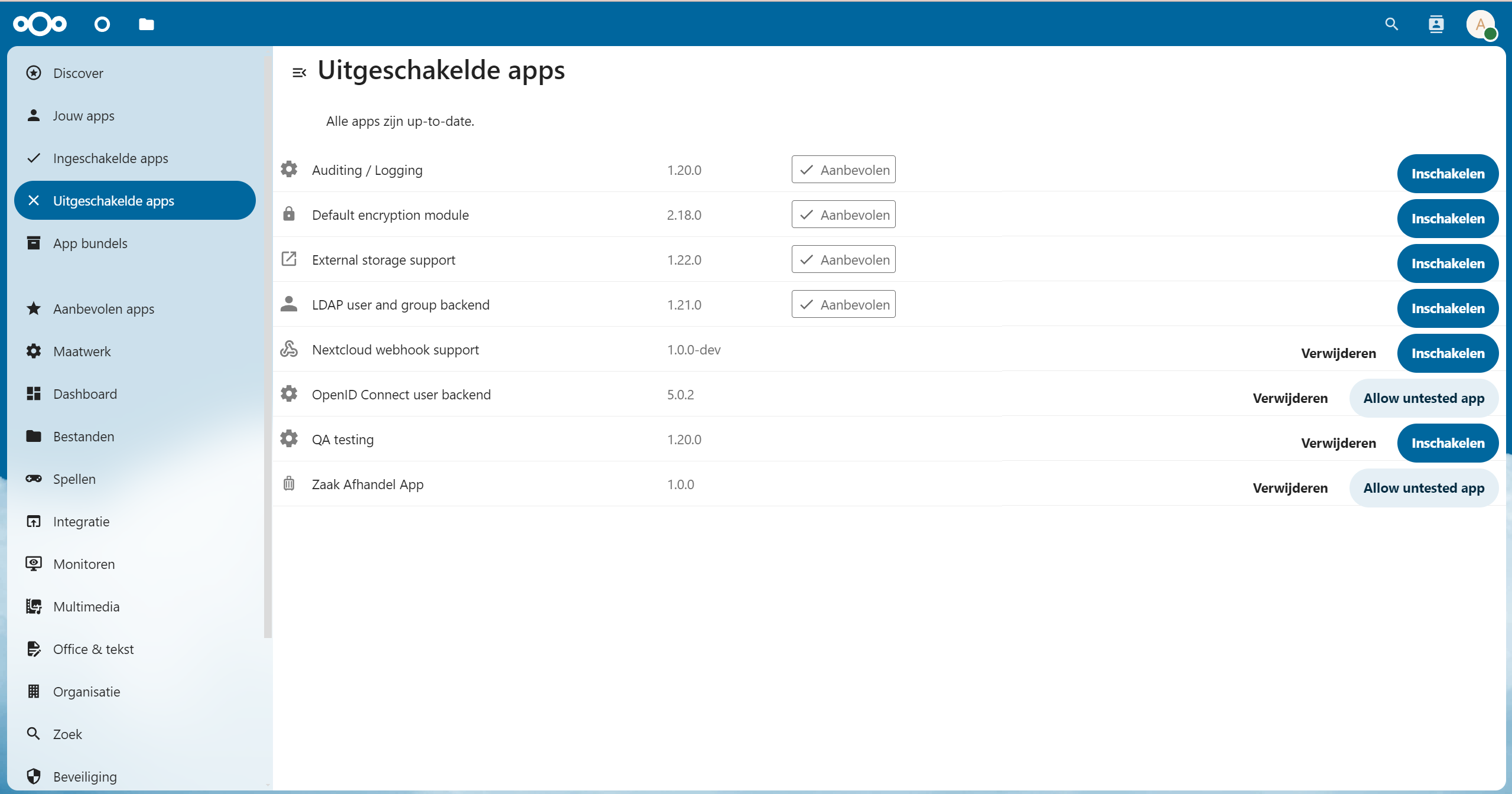Click the Zaak Afhandel App icon

tap(289, 483)
